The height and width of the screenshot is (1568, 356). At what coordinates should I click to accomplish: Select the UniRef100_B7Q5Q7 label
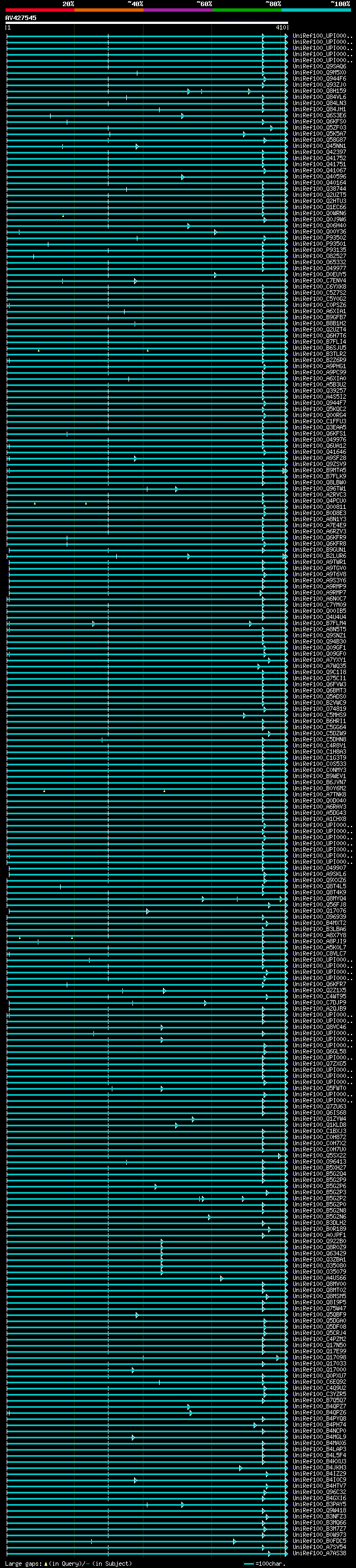tap(319, 1400)
